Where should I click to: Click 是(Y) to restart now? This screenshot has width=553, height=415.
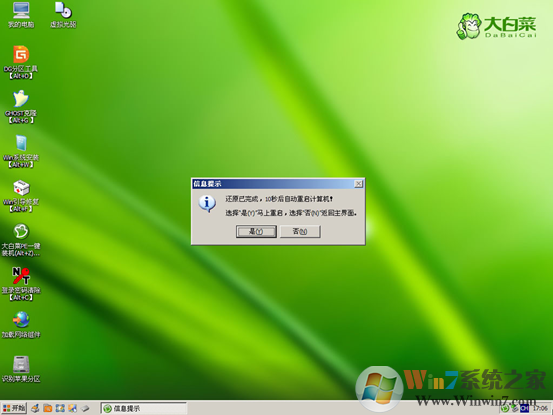pyautogui.click(x=256, y=232)
